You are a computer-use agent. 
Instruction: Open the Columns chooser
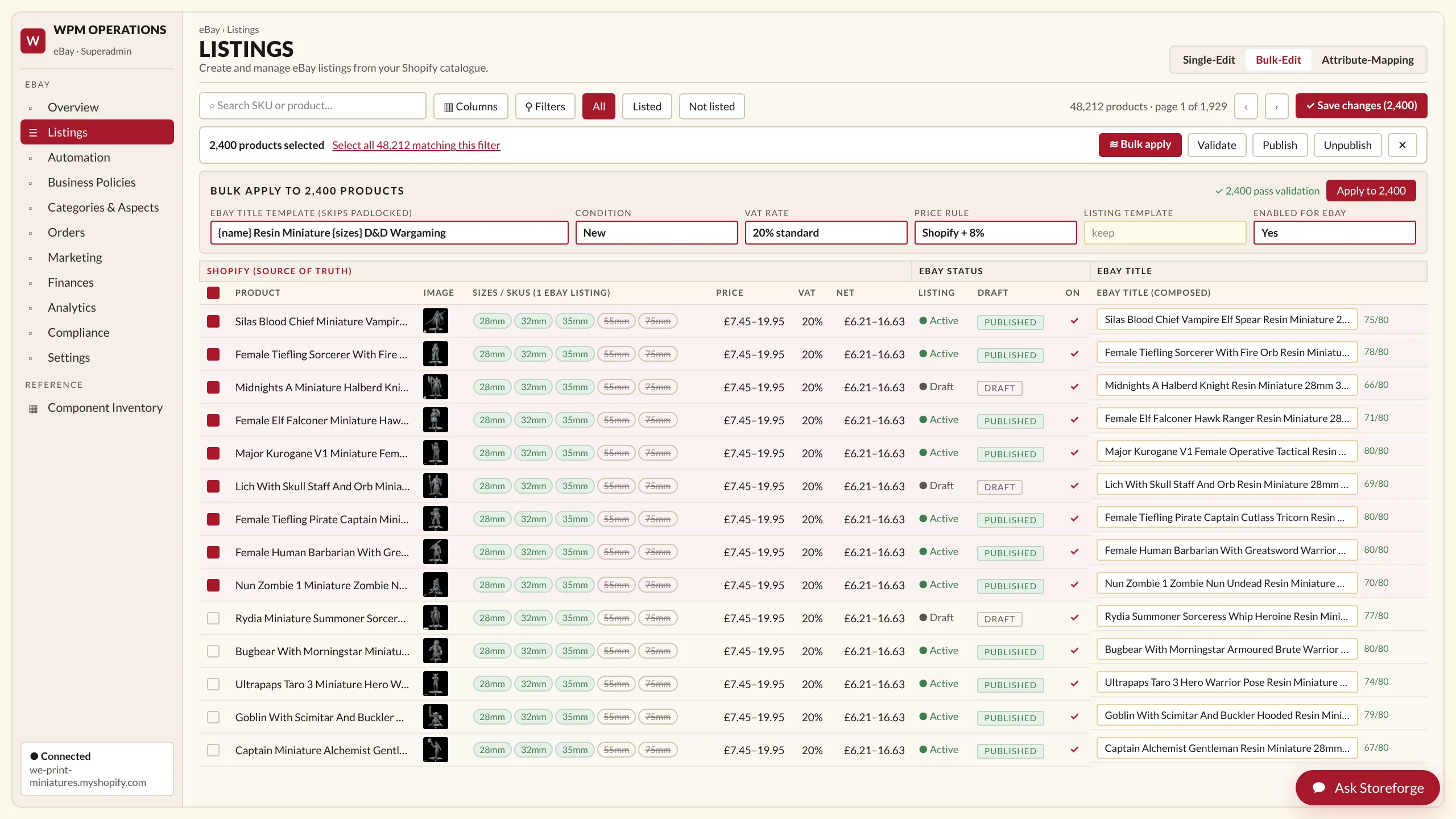tap(470, 106)
